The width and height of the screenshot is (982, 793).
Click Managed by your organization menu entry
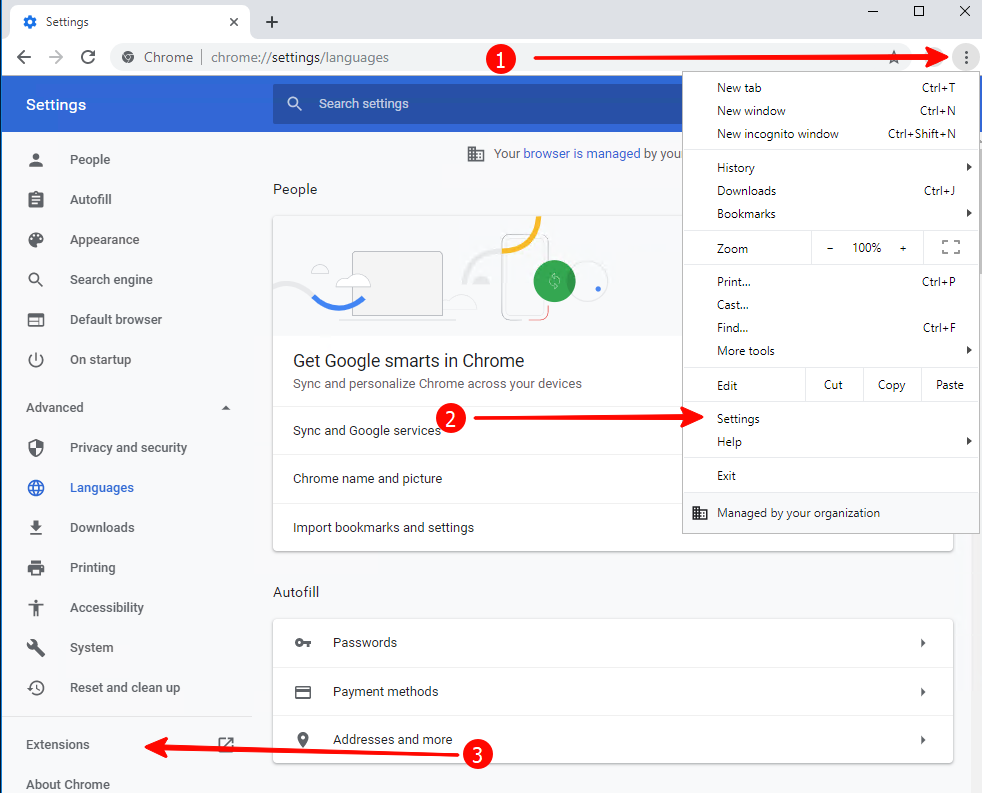830,513
